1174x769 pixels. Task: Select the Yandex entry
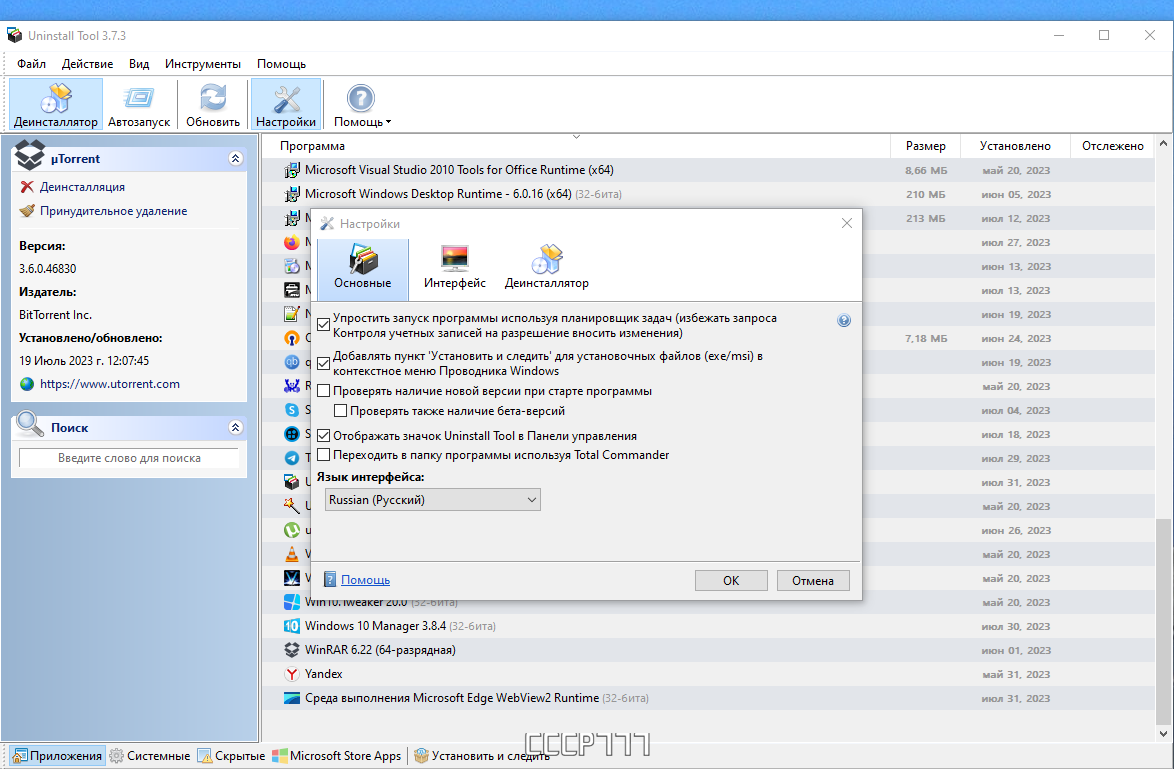[708, 674]
